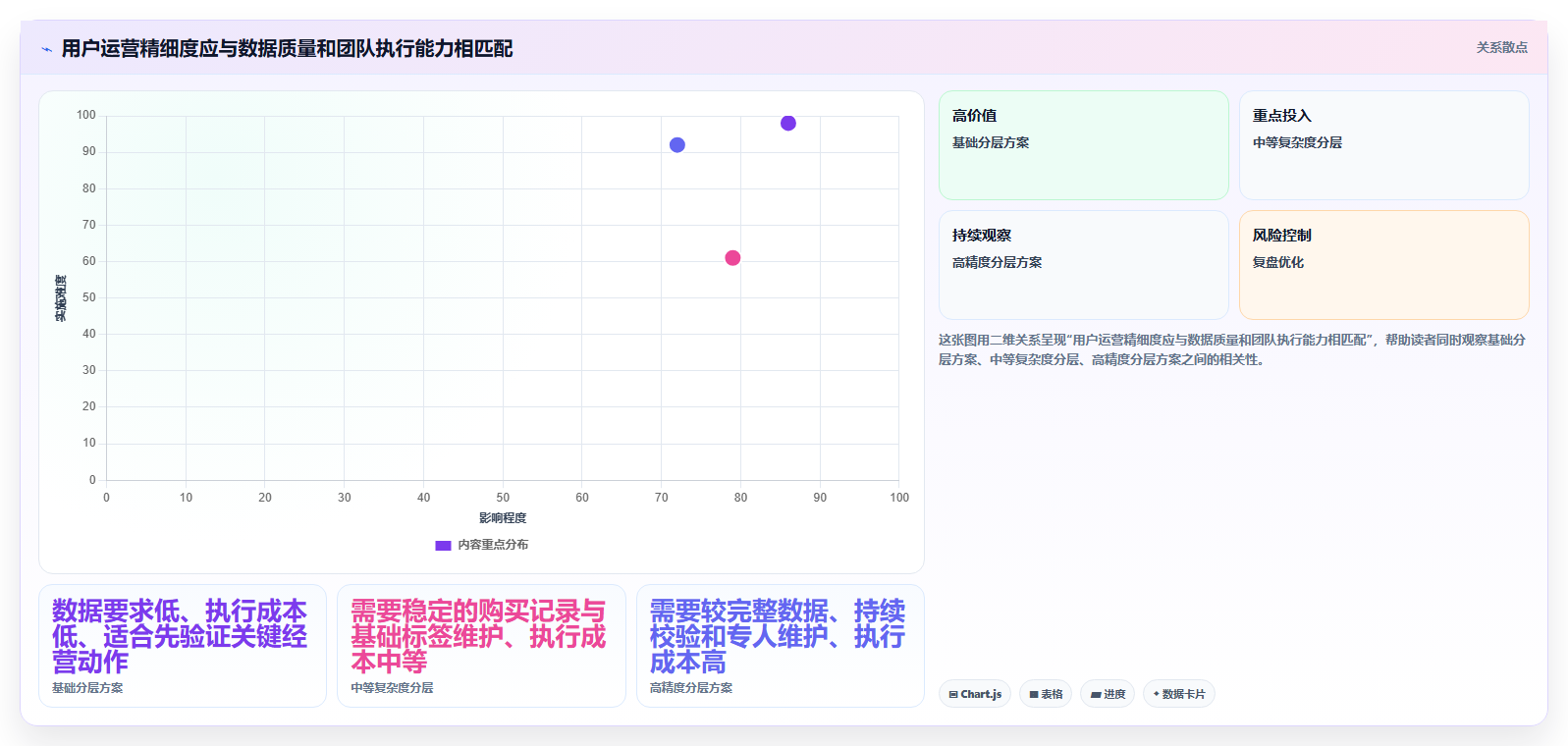Click the 高精度分层方案 caption under blue card
Screen dimensions: 1568x746
pos(691,688)
